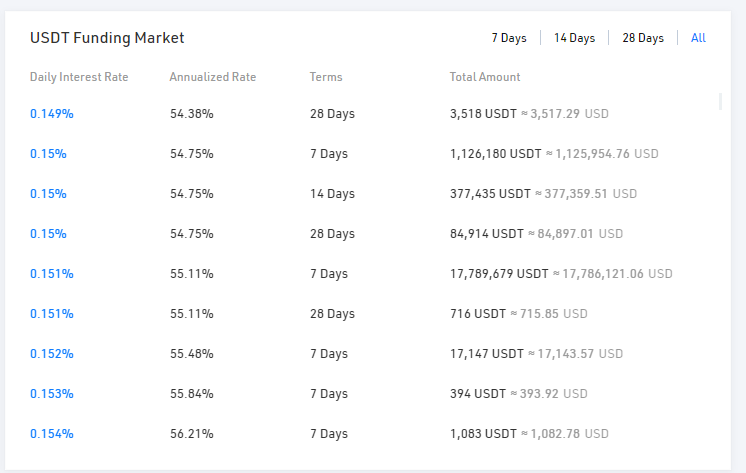Click the funding list vertical scrollbar
Viewport: 746px width, 473px height.
point(720,102)
